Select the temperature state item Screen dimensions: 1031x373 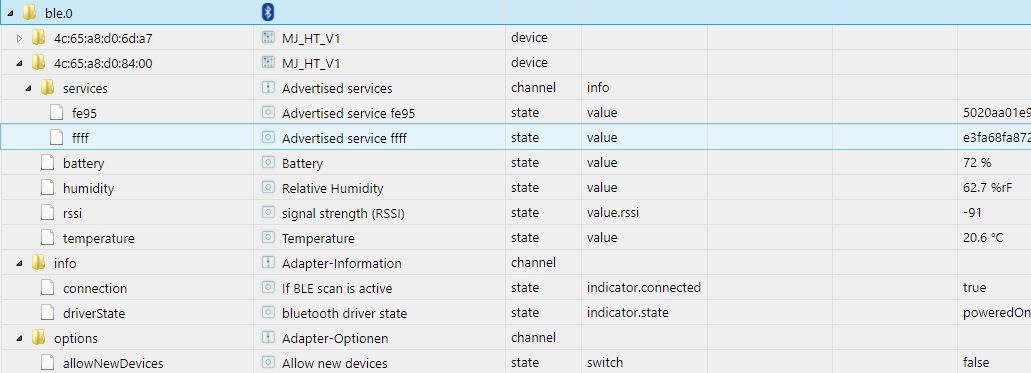click(x=99, y=238)
